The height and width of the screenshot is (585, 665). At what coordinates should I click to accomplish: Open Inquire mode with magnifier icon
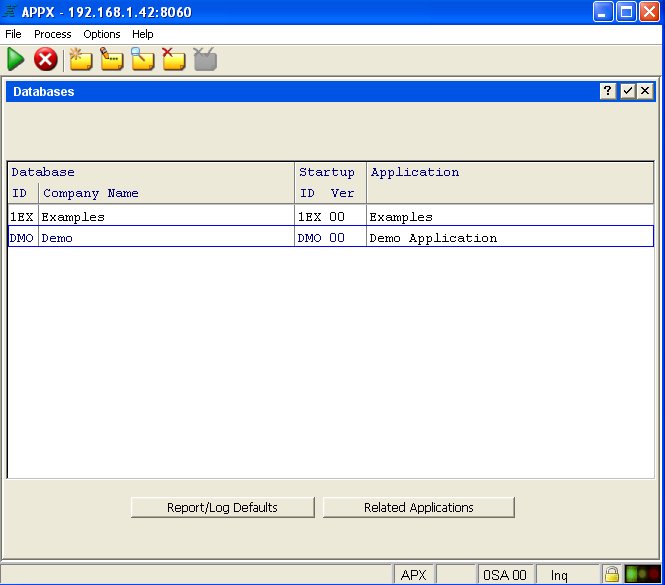point(143,60)
